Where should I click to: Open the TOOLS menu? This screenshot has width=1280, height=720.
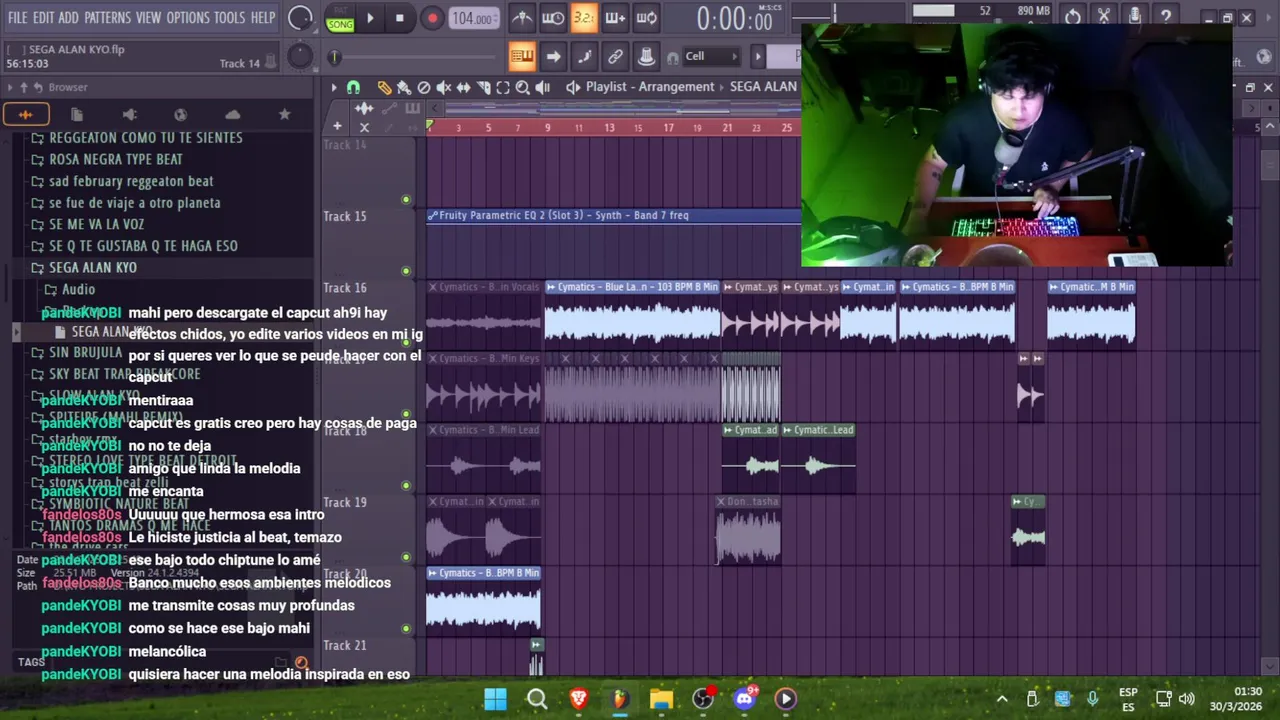click(229, 18)
